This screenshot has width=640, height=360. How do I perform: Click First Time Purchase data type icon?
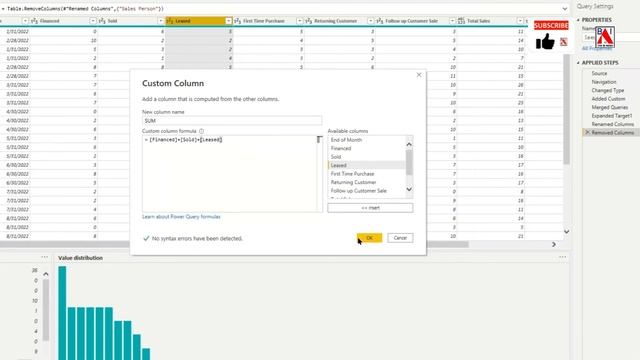[x=238, y=21]
